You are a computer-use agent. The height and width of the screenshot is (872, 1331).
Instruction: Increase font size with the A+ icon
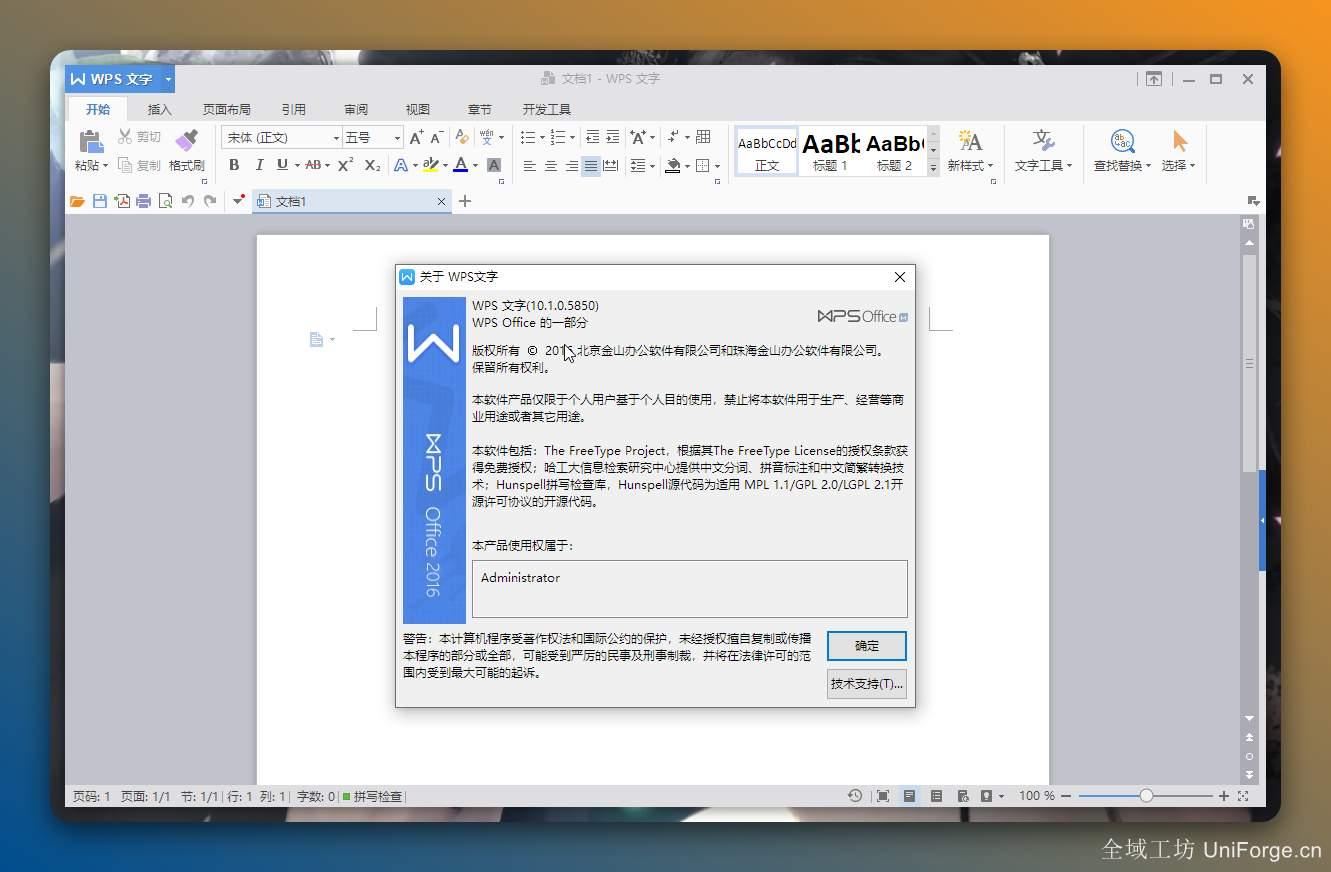tap(416, 137)
